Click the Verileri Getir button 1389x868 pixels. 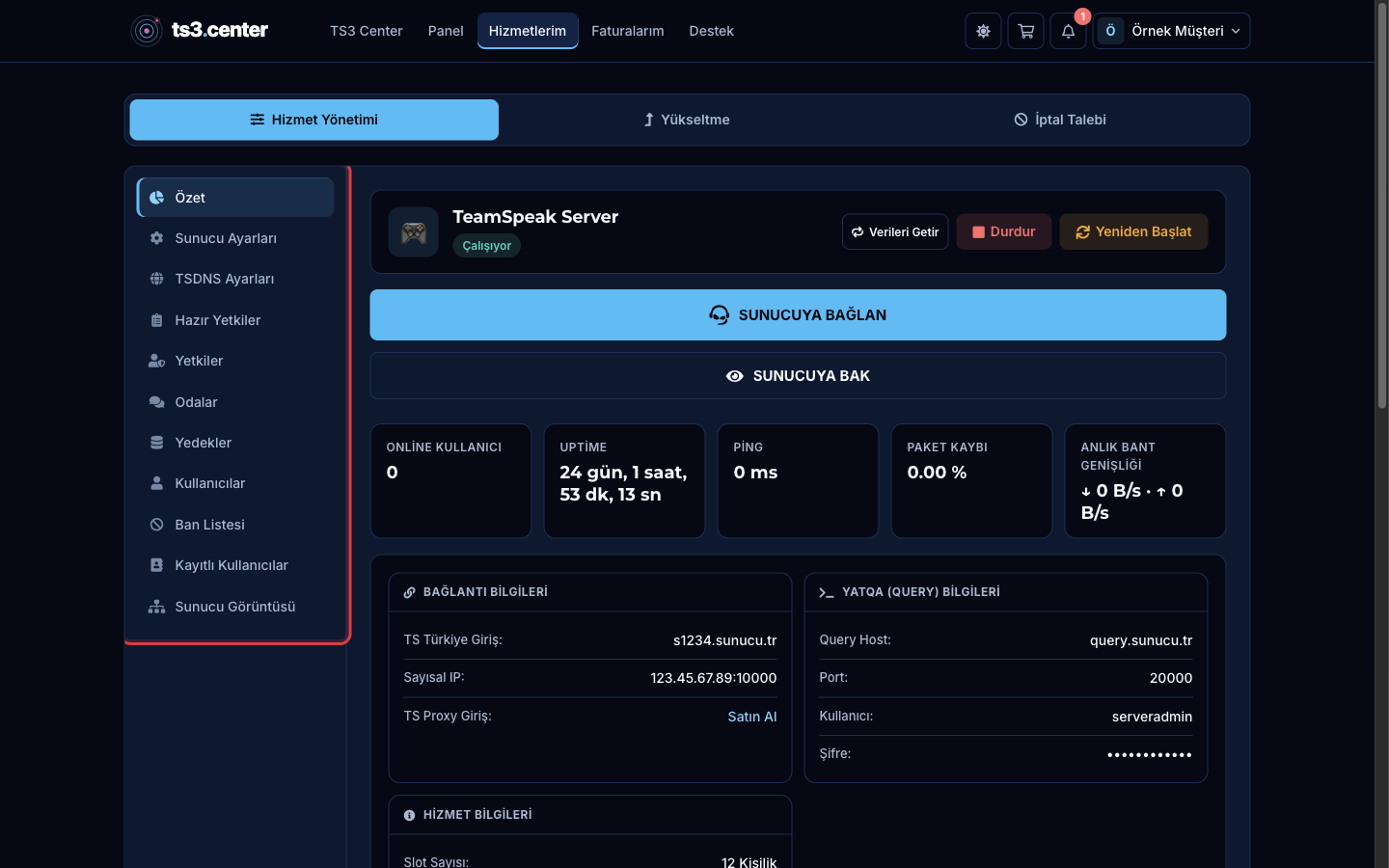point(895,231)
